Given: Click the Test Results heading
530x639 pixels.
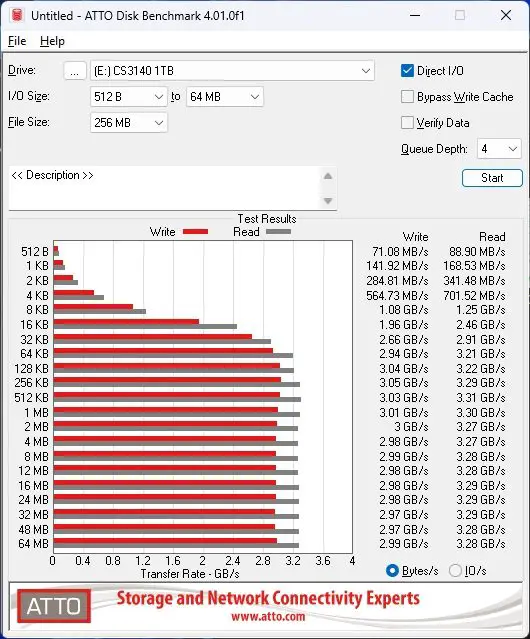Looking at the screenshot, I should pyautogui.click(x=267, y=219).
